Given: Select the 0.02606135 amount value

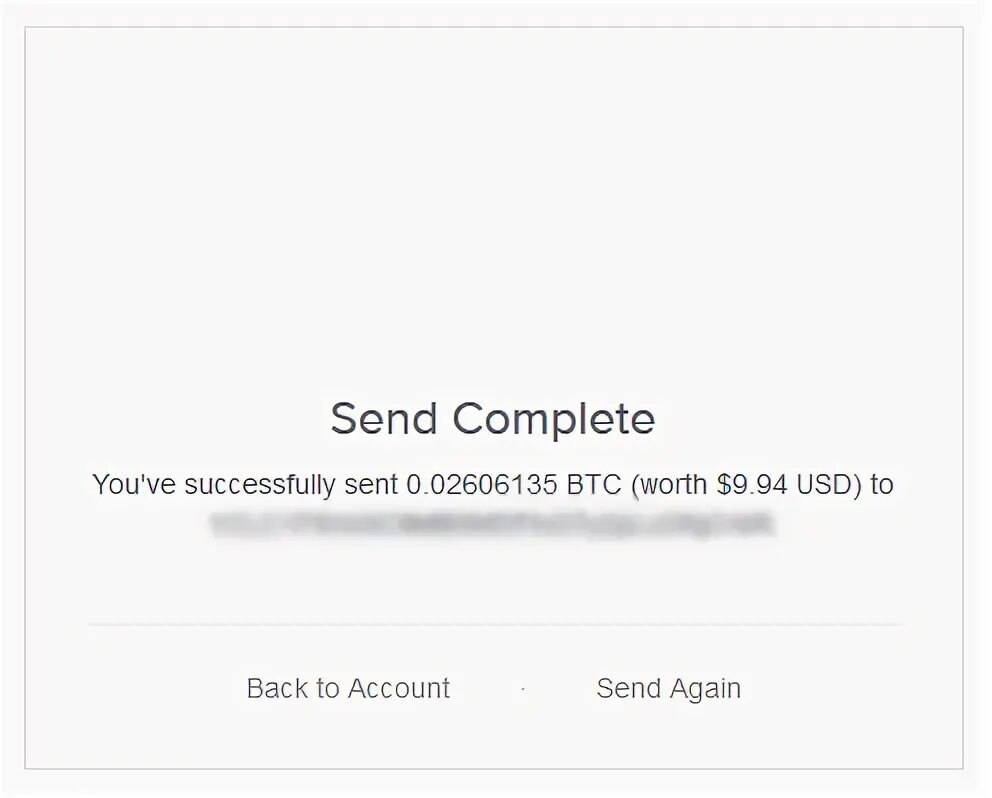Looking at the screenshot, I should coord(481,485).
